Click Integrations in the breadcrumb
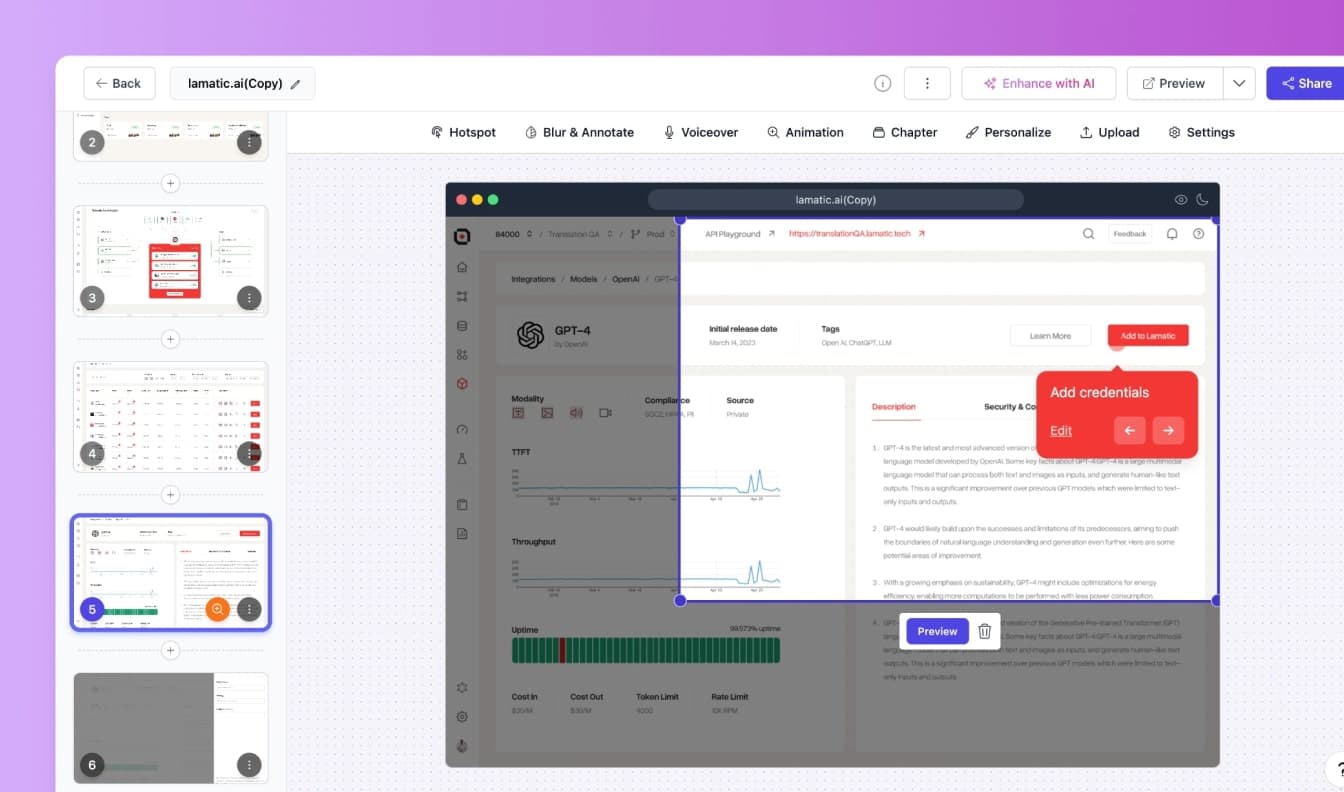1344x792 pixels. (x=533, y=279)
